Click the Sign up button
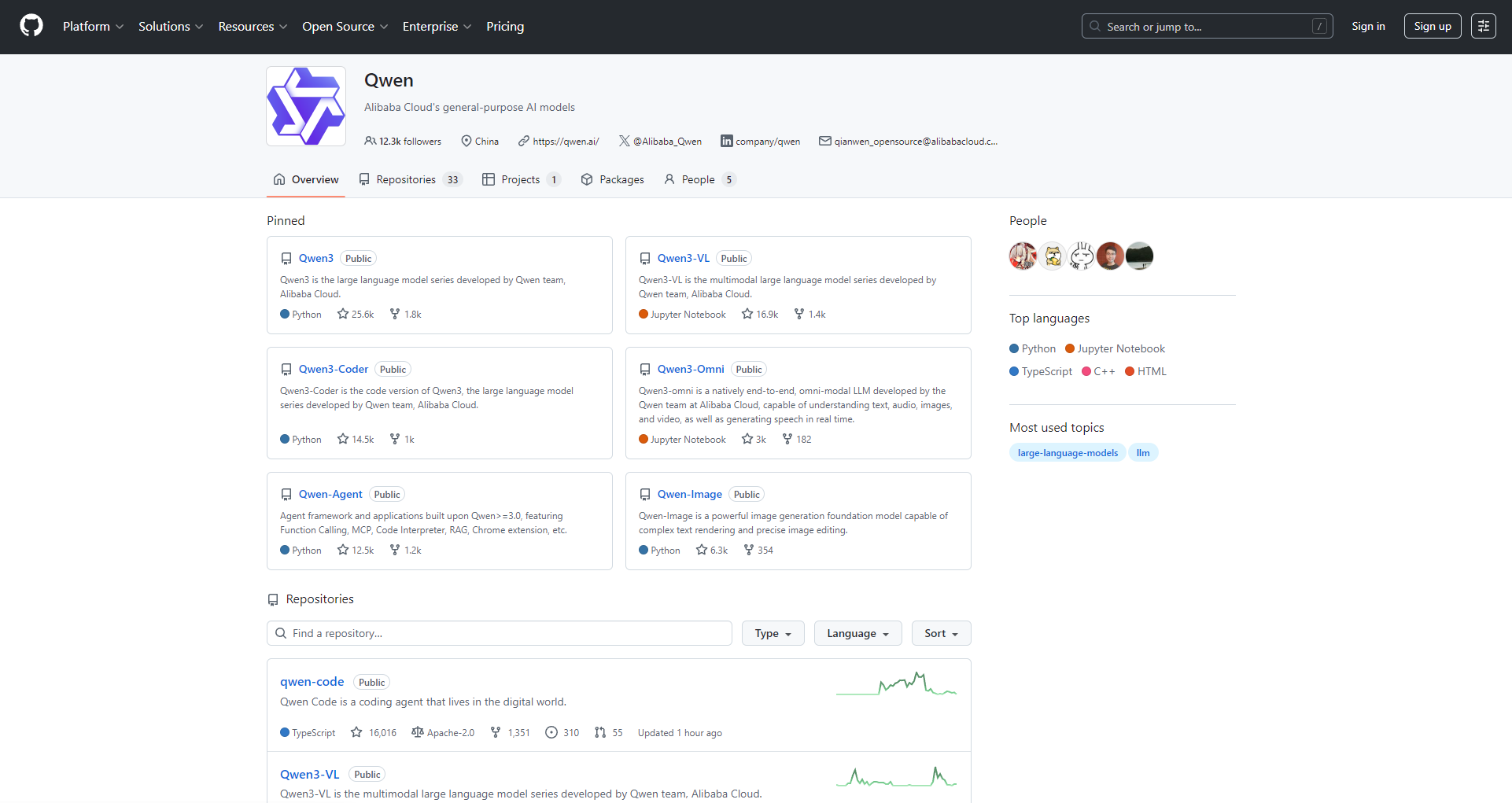The height and width of the screenshot is (803, 1512). (x=1432, y=26)
